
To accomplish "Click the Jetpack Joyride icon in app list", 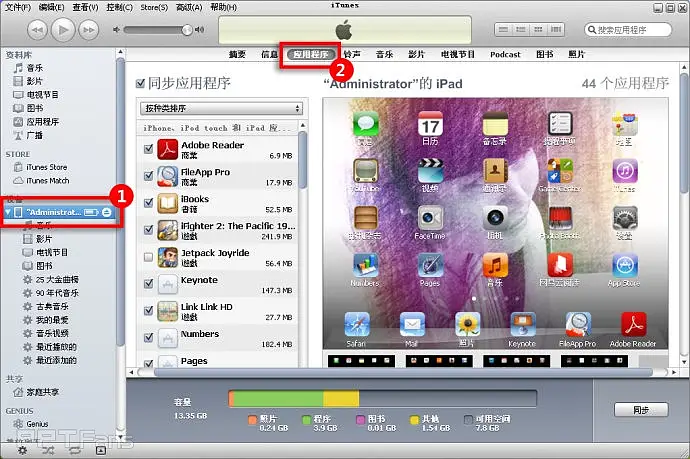I will [167, 257].
